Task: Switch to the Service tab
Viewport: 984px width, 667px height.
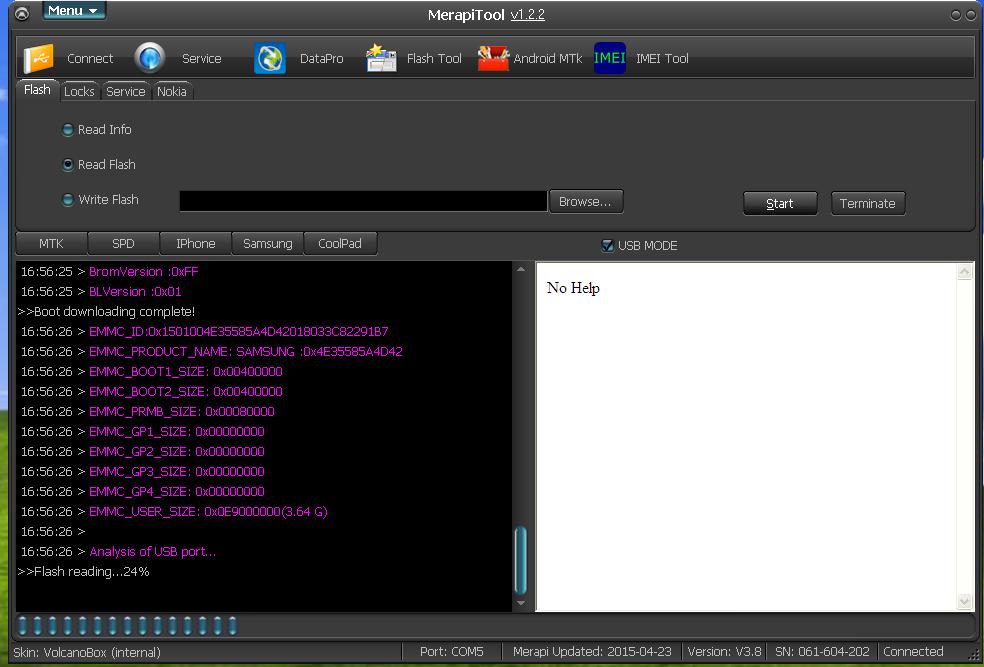Action: pyautogui.click(x=126, y=92)
